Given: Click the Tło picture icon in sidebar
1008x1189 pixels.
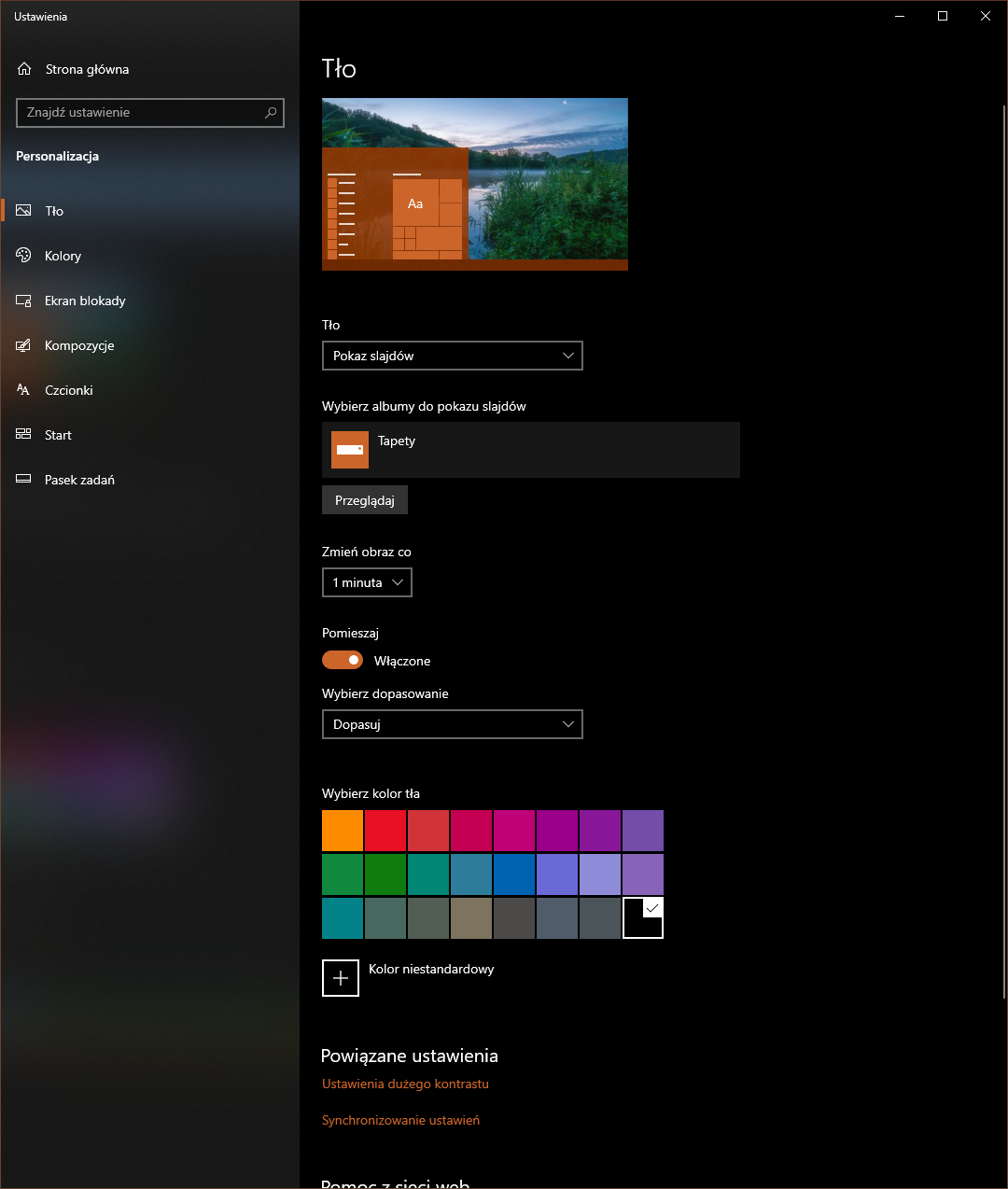Looking at the screenshot, I should (24, 211).
